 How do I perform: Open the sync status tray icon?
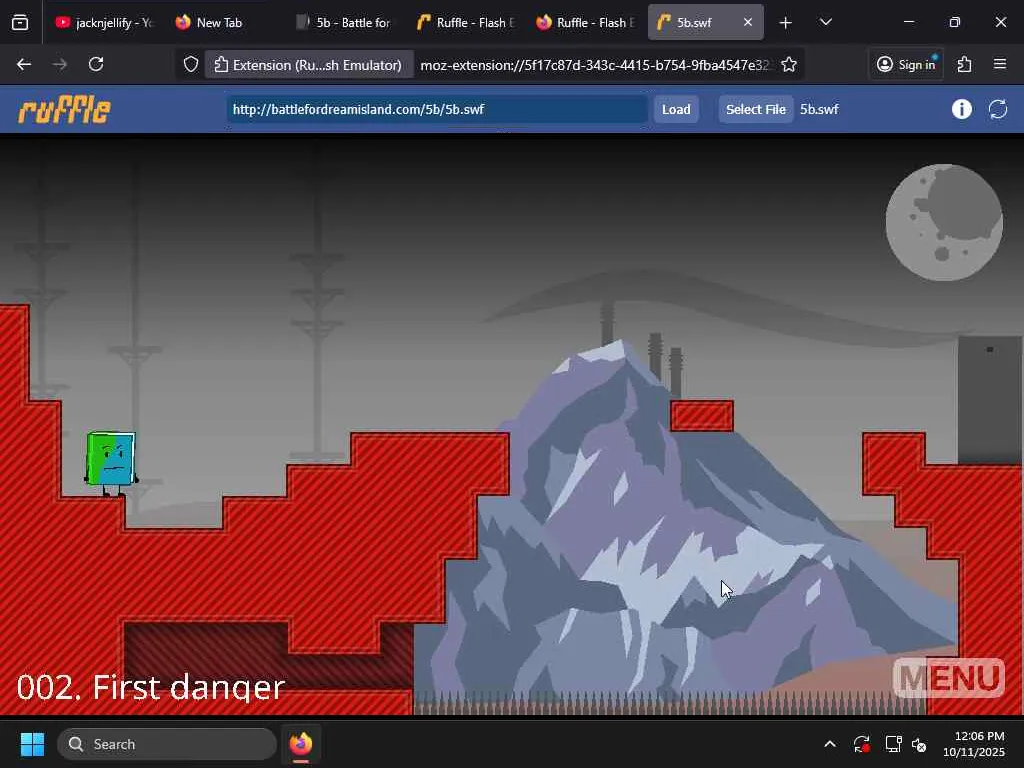pos(861,744)
